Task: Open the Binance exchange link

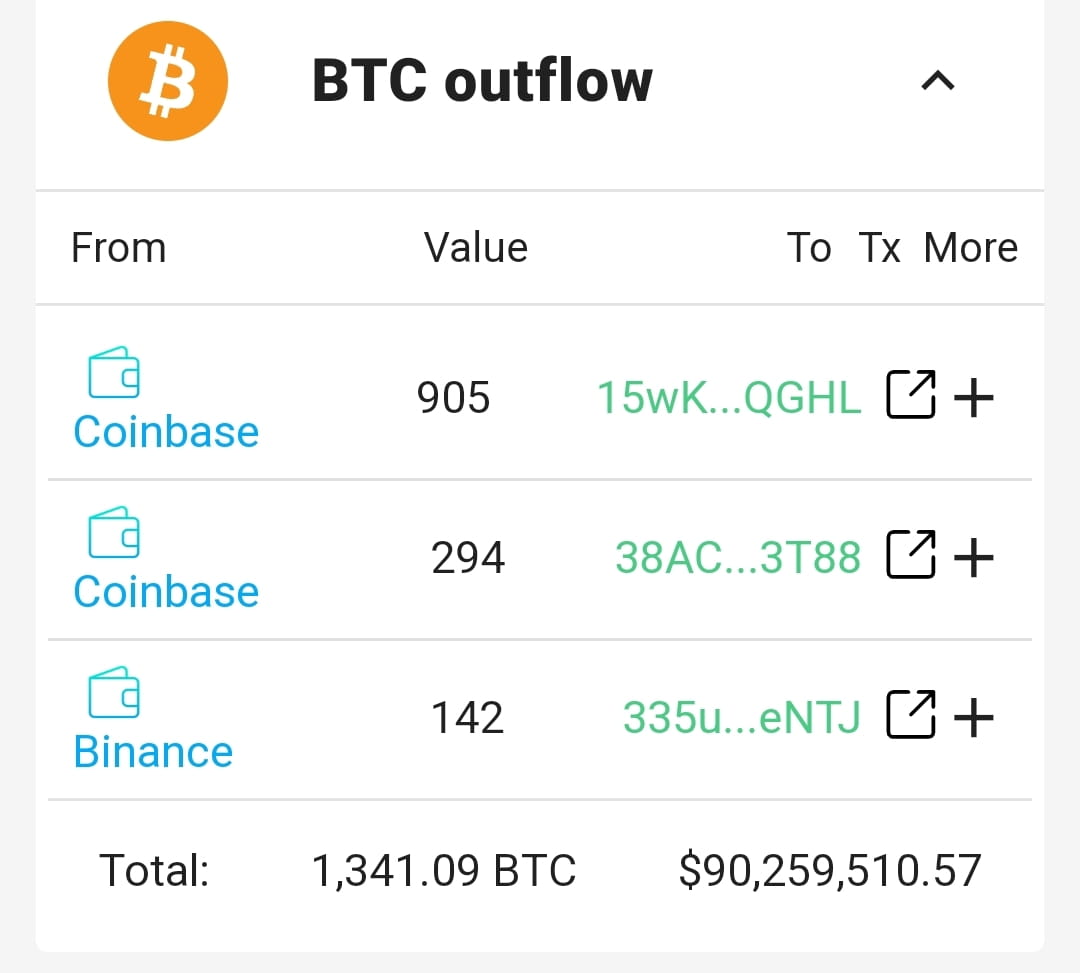Action: [152, 751]
